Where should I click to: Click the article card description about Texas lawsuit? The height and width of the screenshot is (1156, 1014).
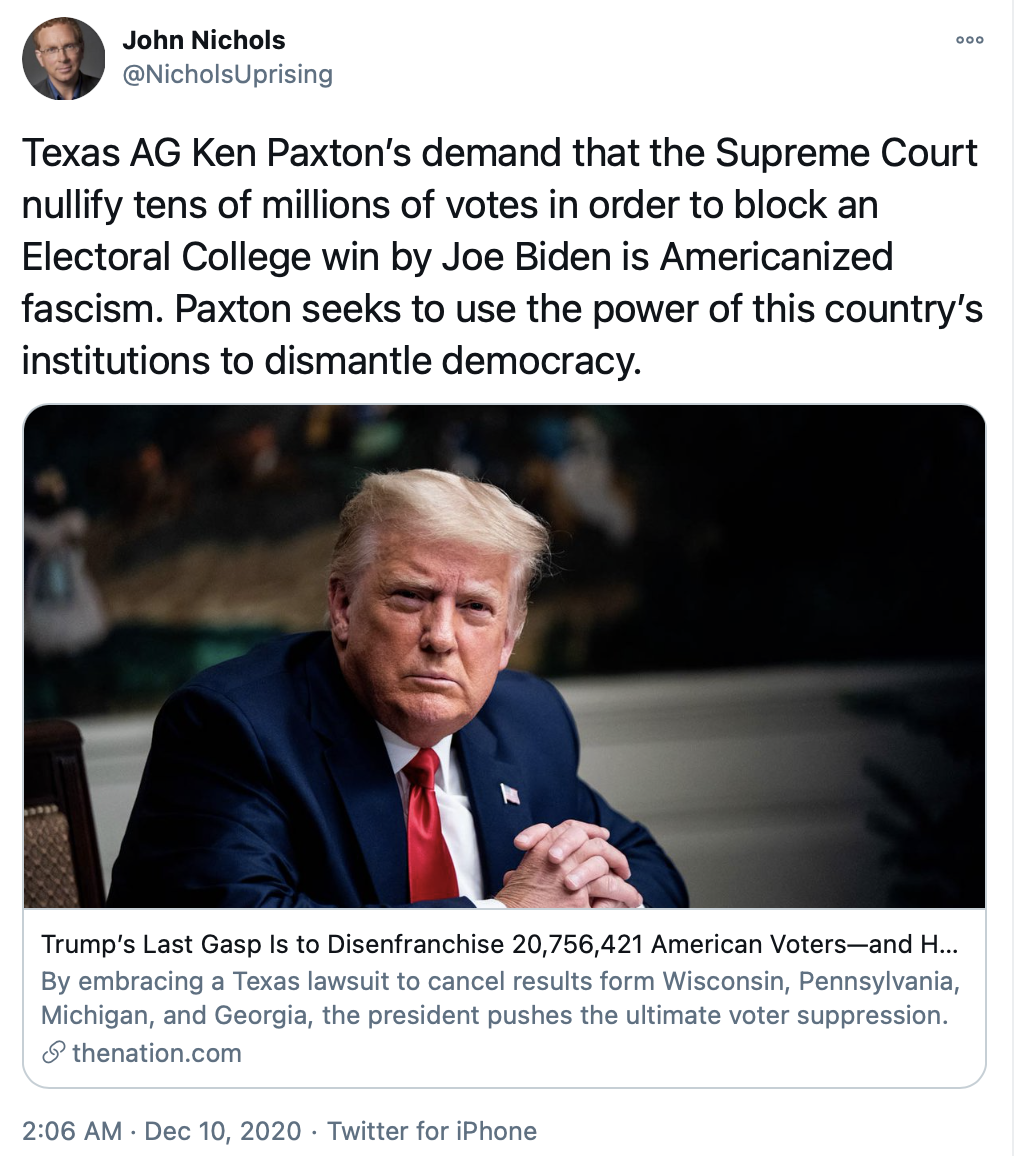click(x=500, y=999)
